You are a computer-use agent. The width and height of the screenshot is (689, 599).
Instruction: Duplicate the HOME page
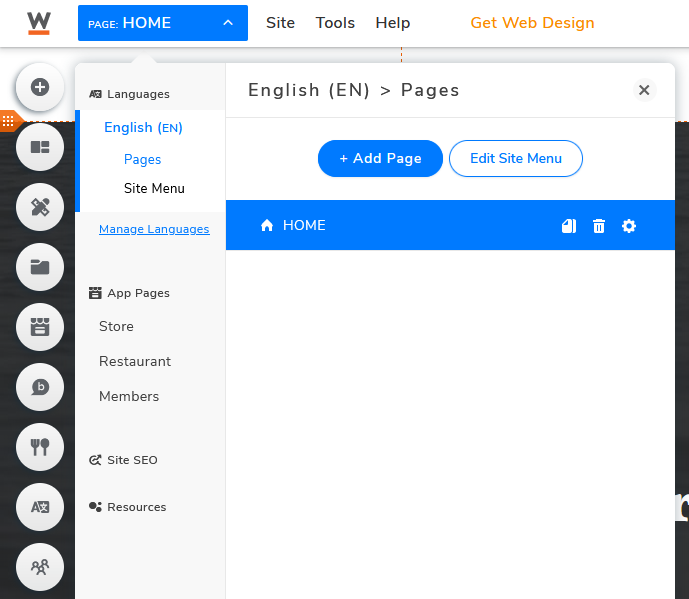pos(569,226)
